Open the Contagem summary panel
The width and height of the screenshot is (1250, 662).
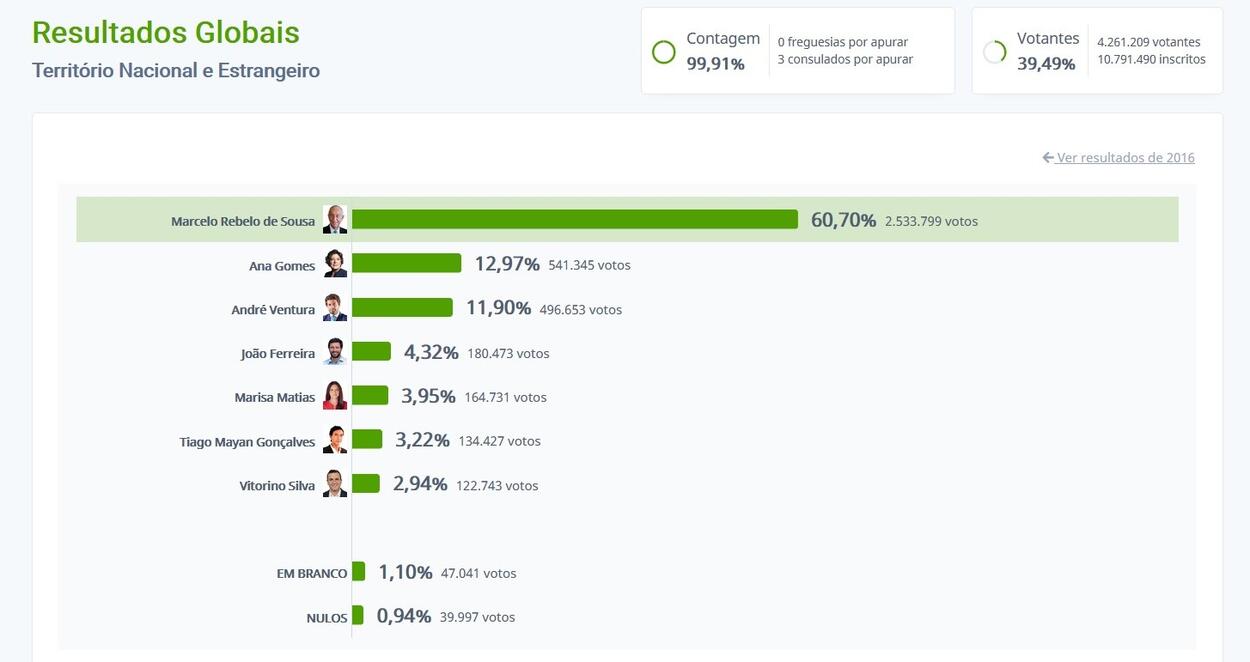click(797, 50)
